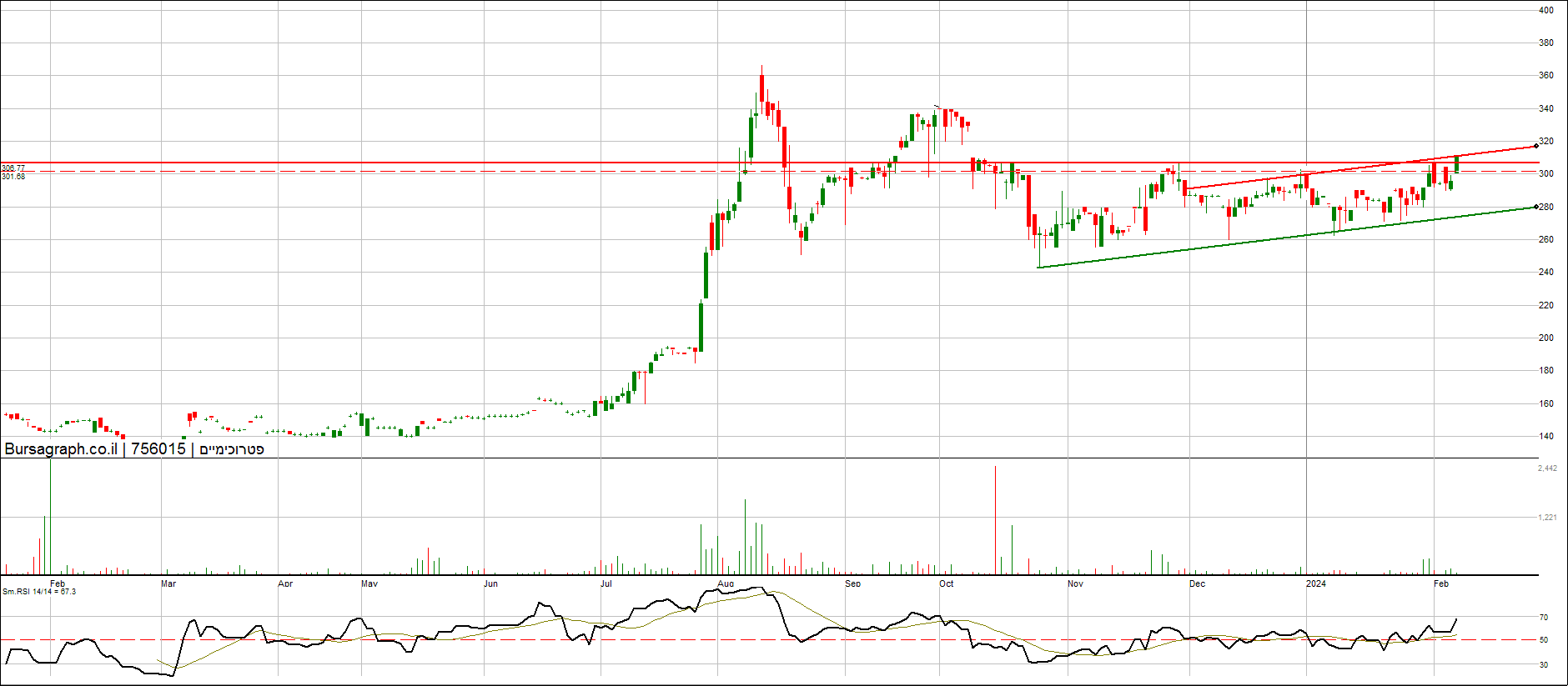This screenshot has height=686, width=1568.
Task: Click the 240 price axis label
Action: (x=1545, y=272)
